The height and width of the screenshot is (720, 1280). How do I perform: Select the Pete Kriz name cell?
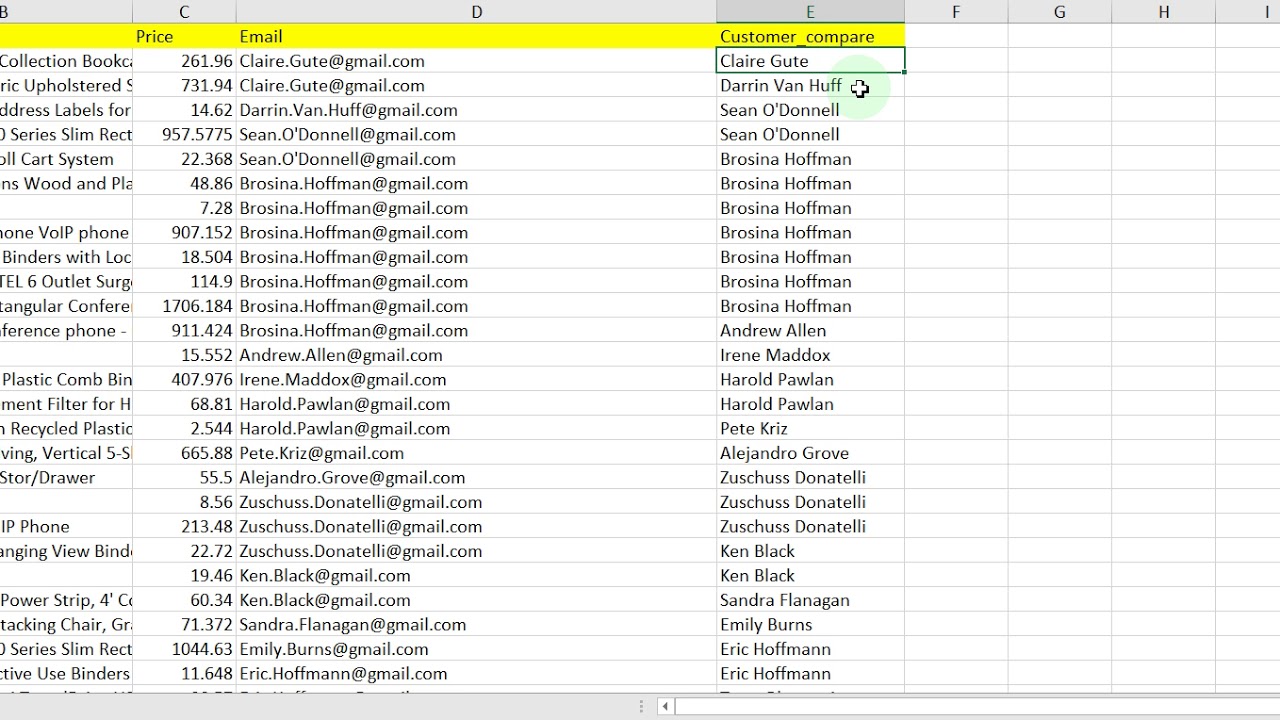pyautogui.click(x=810, y=429)
